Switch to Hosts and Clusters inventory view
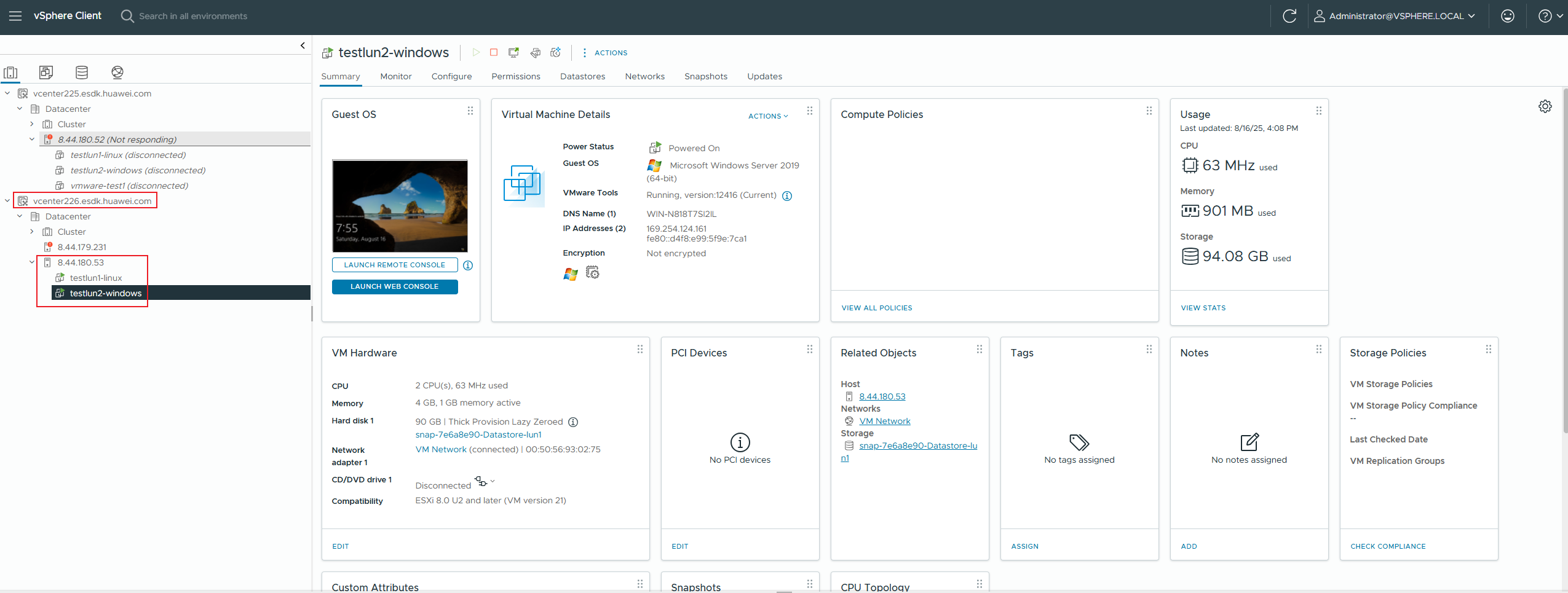Screen dimensions: 1568x593 tap(10, 73)
